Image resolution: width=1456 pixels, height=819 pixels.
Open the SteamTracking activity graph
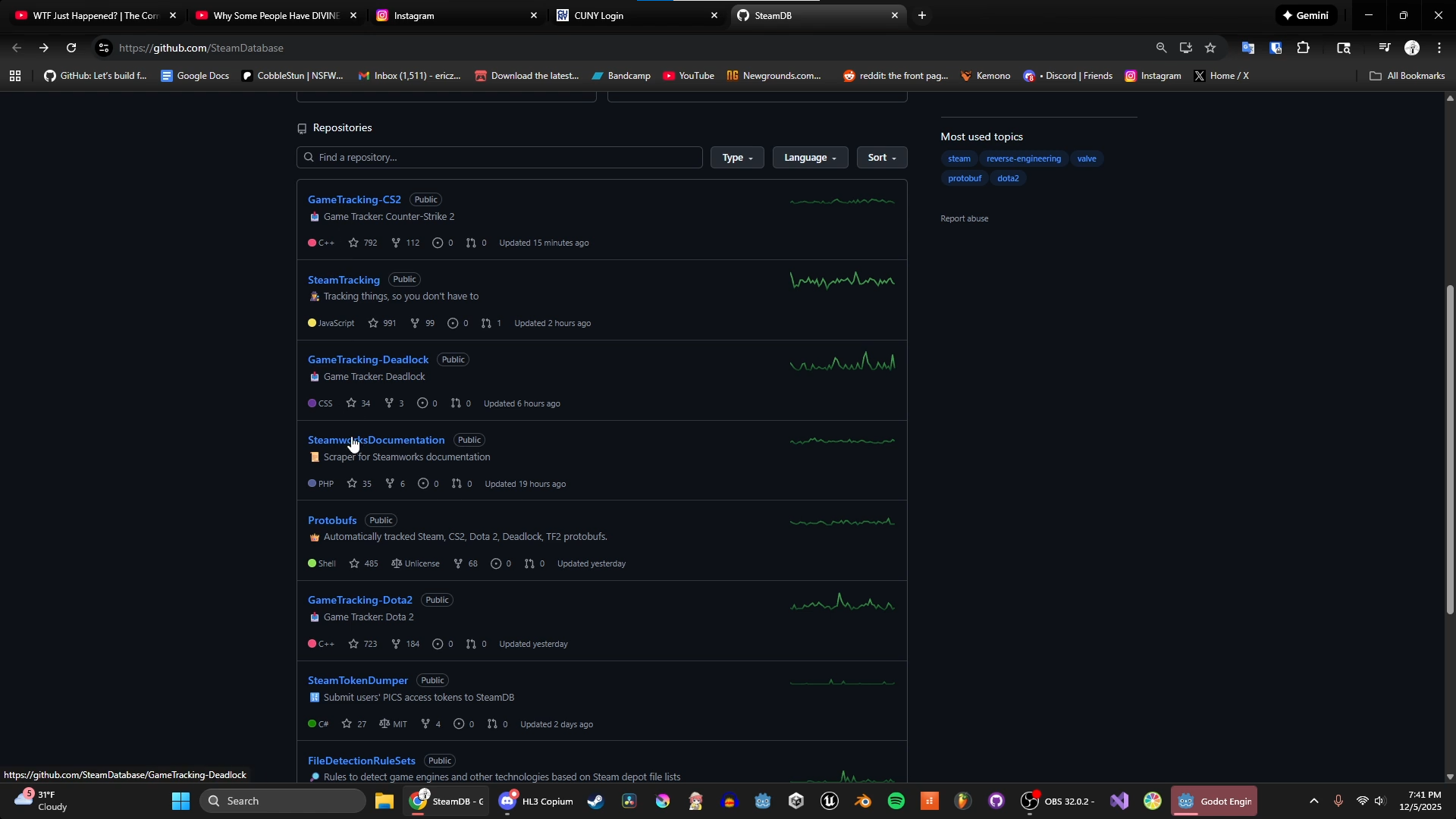(843, 281)
